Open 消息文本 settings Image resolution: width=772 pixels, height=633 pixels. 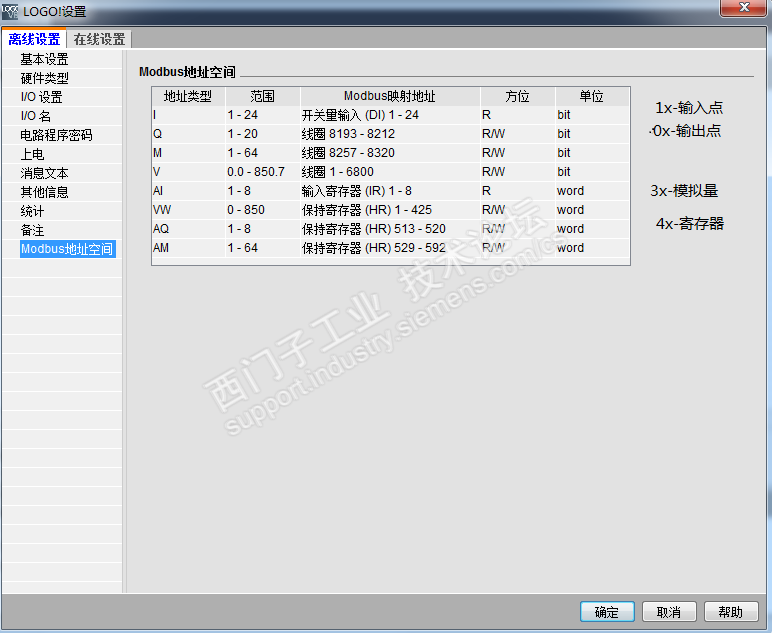(44, 173)
